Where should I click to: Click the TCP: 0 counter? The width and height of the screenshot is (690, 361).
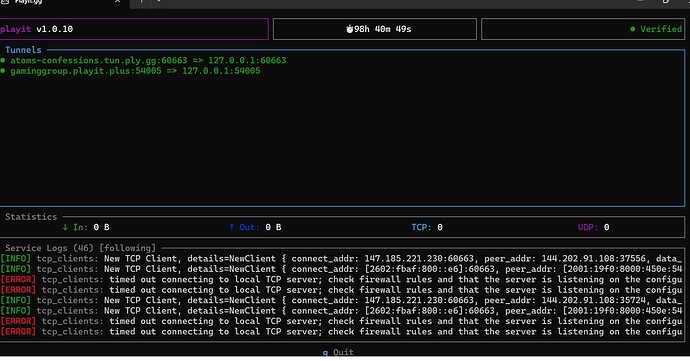click(427, 227)
